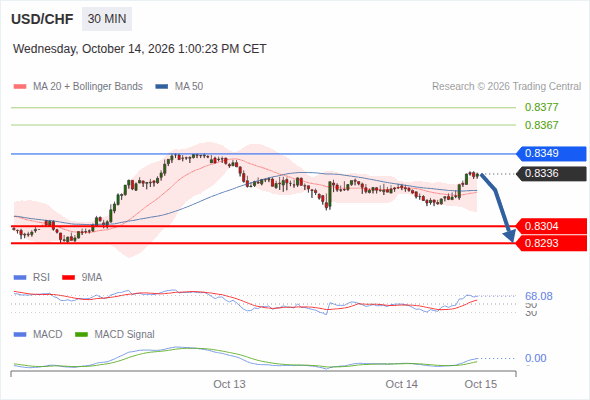Select the MACD Signal legend label
590x400 pixels.
click(x=125, y=335)
